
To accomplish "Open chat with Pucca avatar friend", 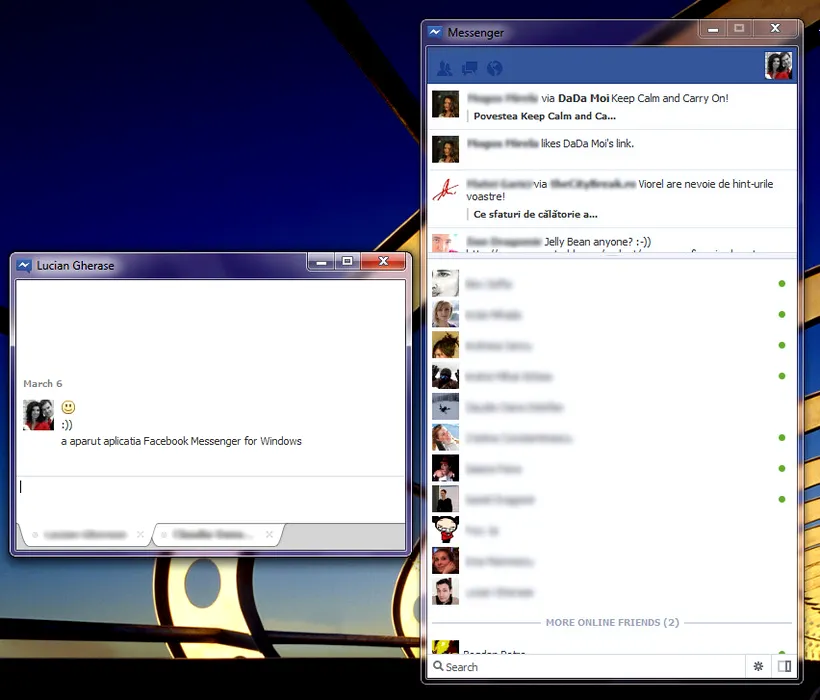I will point(446,530).
